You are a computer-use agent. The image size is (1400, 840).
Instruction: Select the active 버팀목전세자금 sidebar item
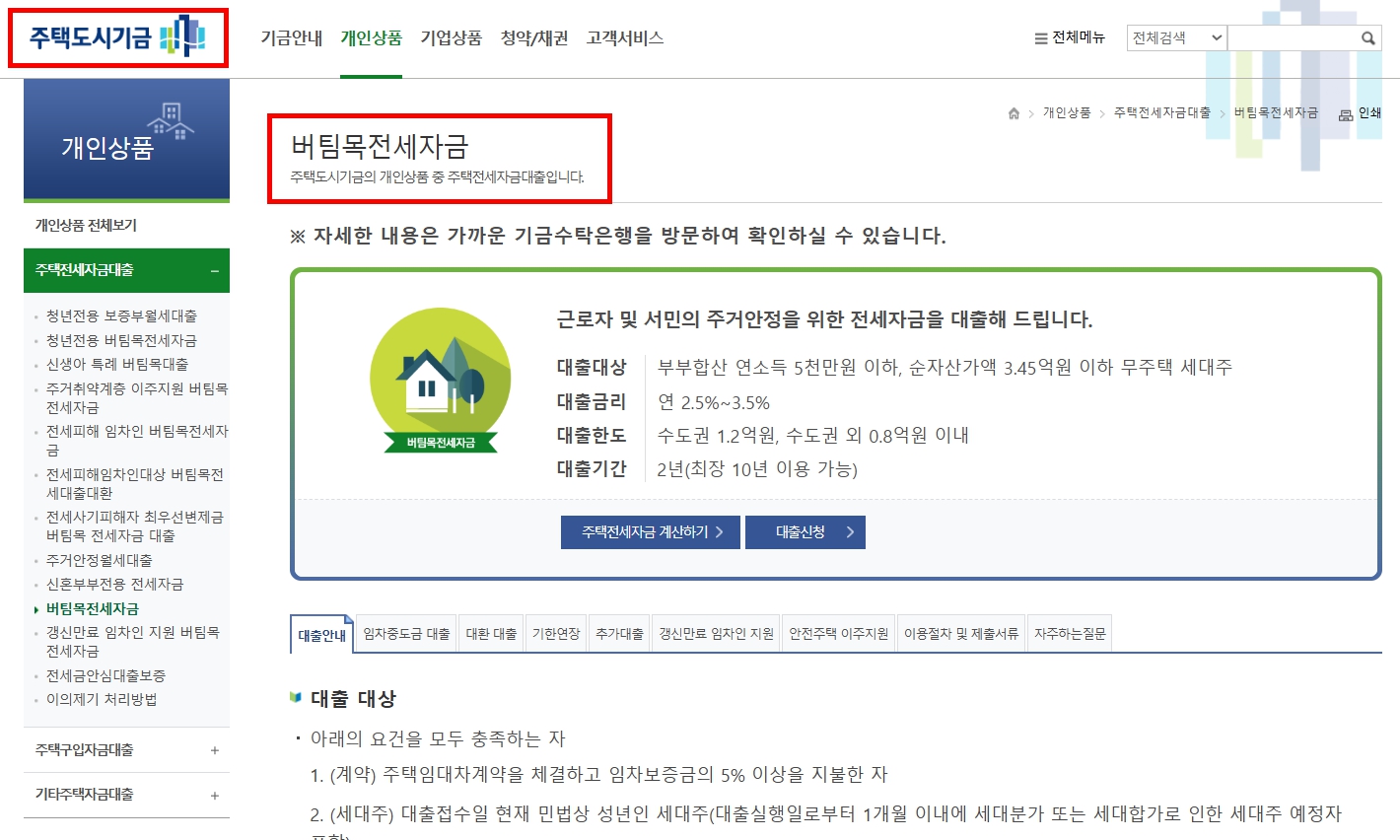point(93,609)
